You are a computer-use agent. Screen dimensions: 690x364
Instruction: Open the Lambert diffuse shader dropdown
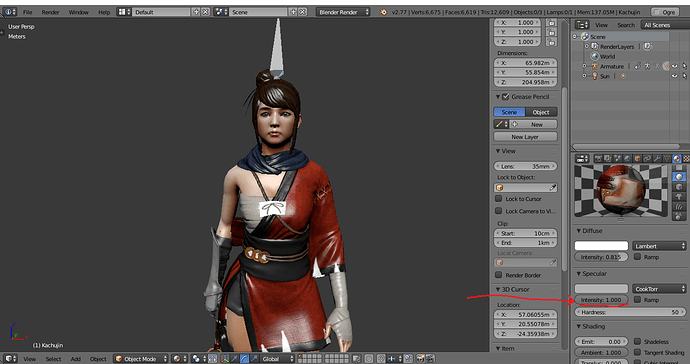tap(659, 246)
